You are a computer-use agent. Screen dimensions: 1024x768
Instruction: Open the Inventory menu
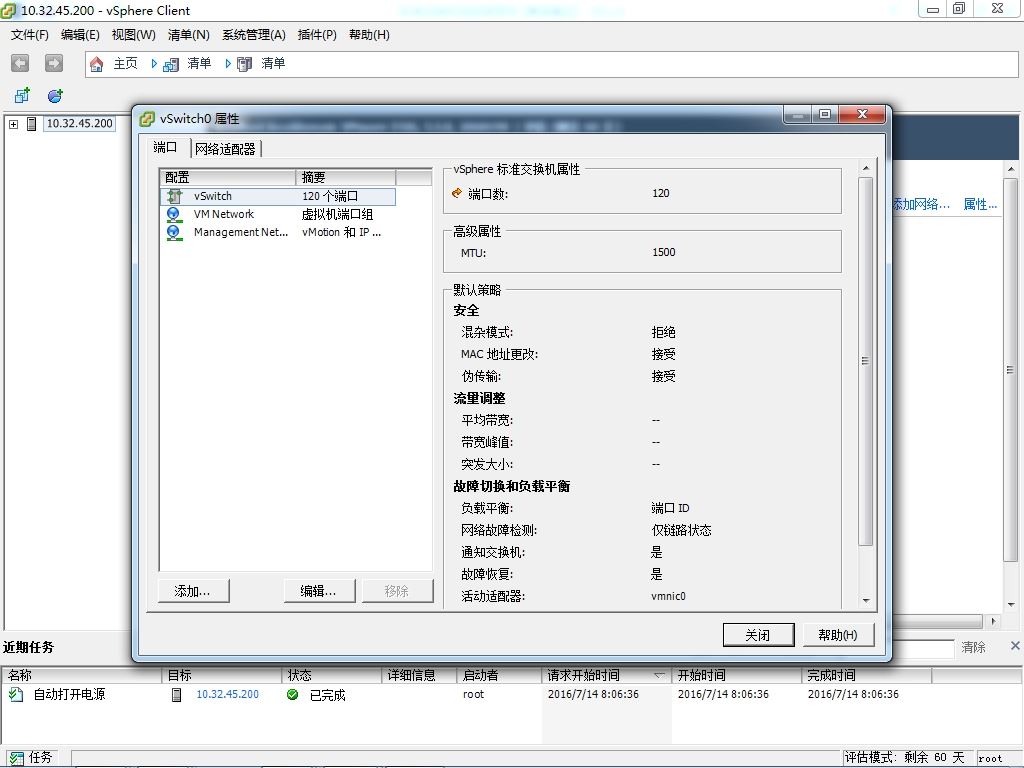[x=189, y=35]
